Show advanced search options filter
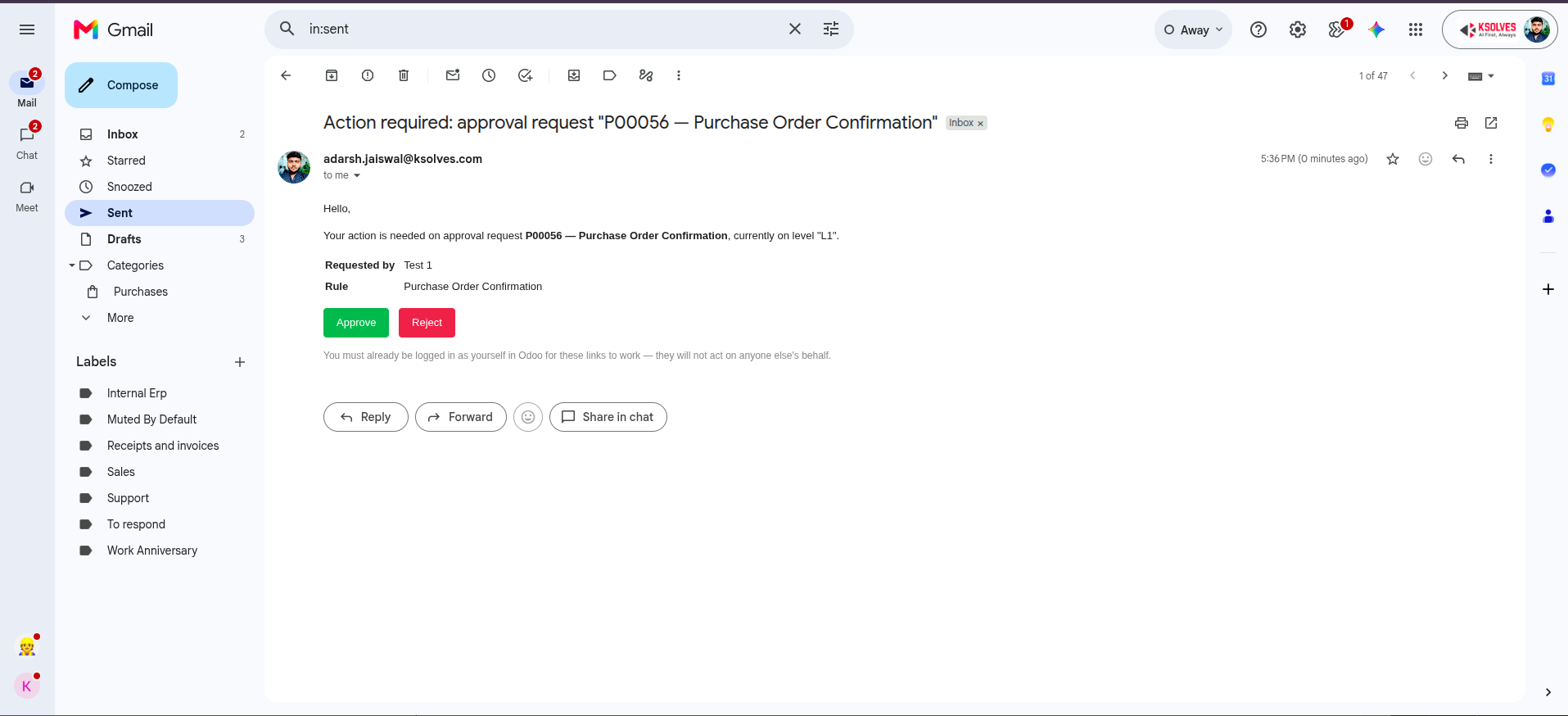 point(831,29)
